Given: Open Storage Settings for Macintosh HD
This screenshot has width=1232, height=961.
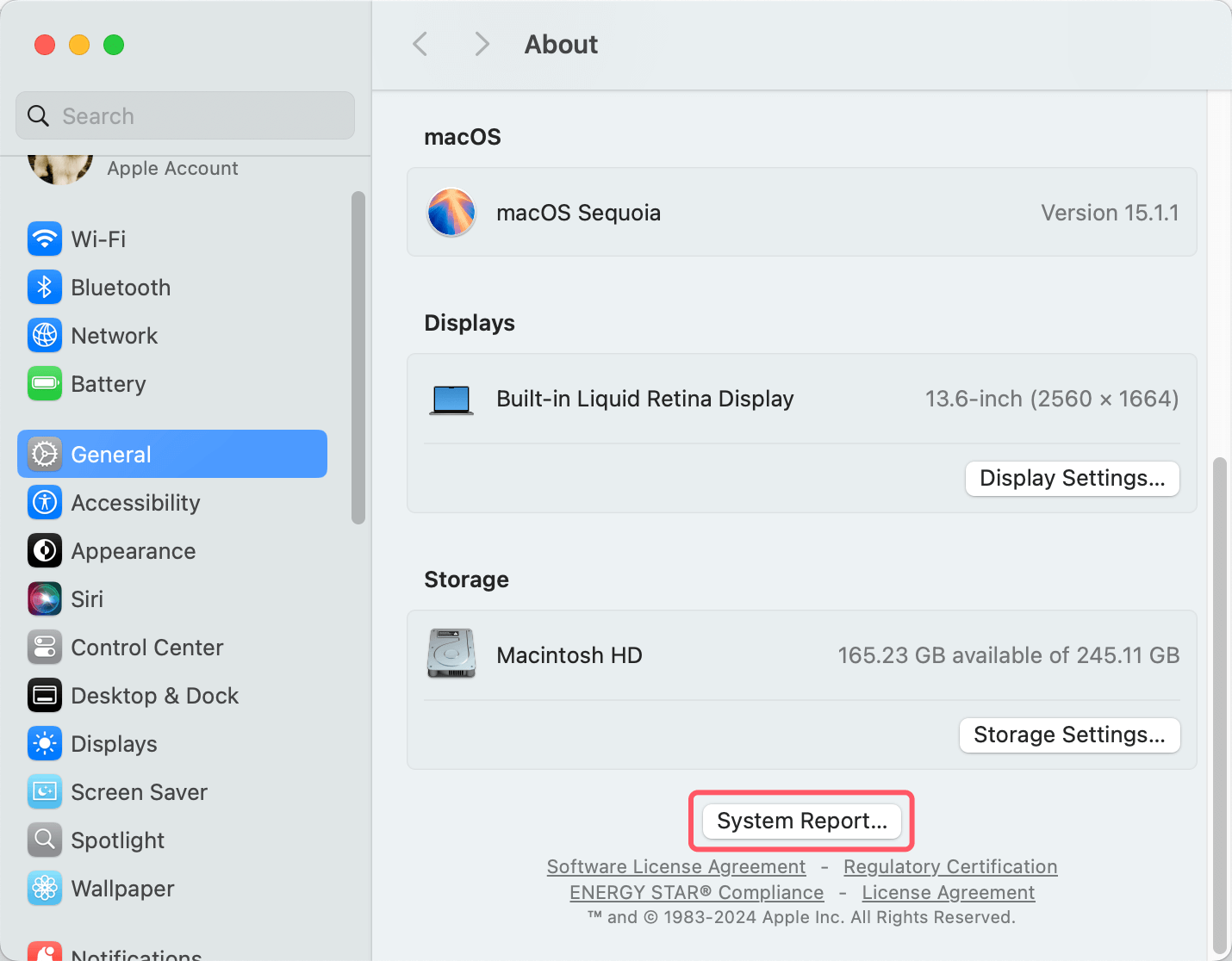Looking at the screenshot, I should [1068, 735].
